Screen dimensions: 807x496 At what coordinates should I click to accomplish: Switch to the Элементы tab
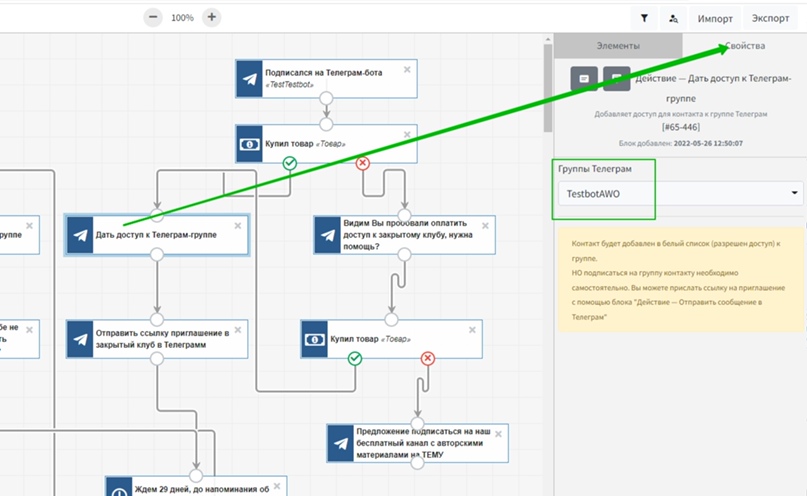[618, 46]
